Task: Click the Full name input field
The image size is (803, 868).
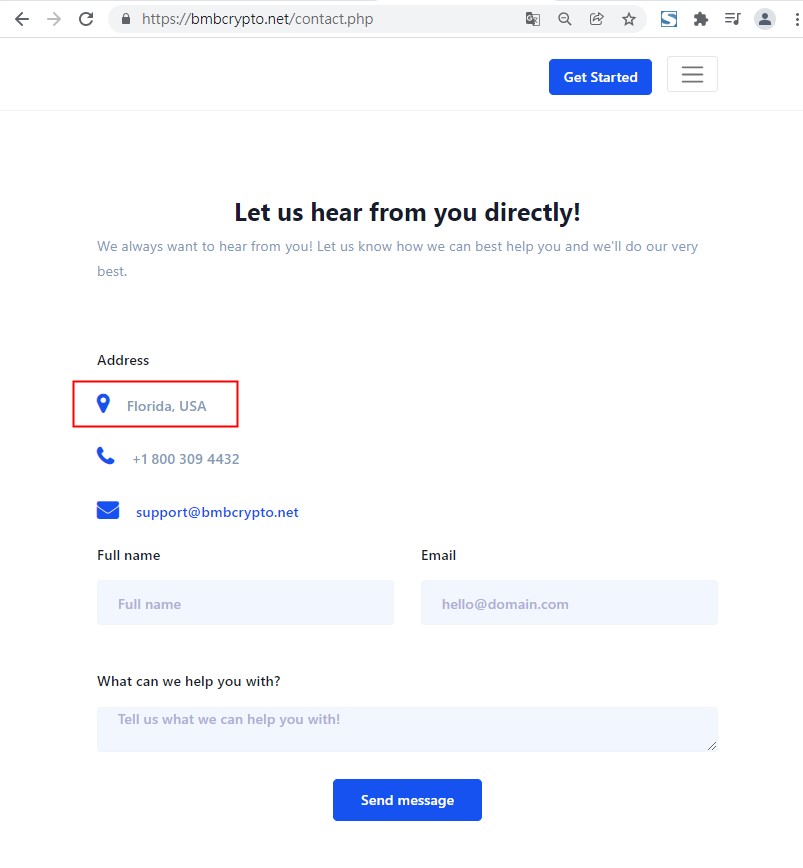Action: click(245, 603)
